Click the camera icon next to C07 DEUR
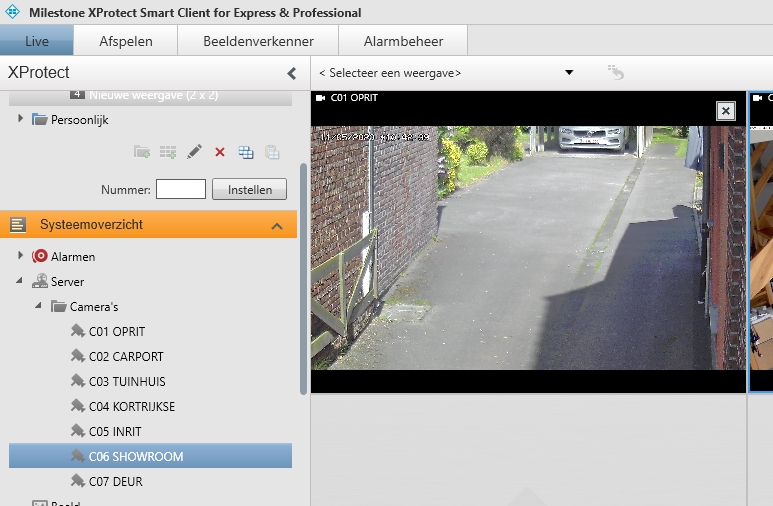Viewport: 773px width, 506px height. point(77,480)
